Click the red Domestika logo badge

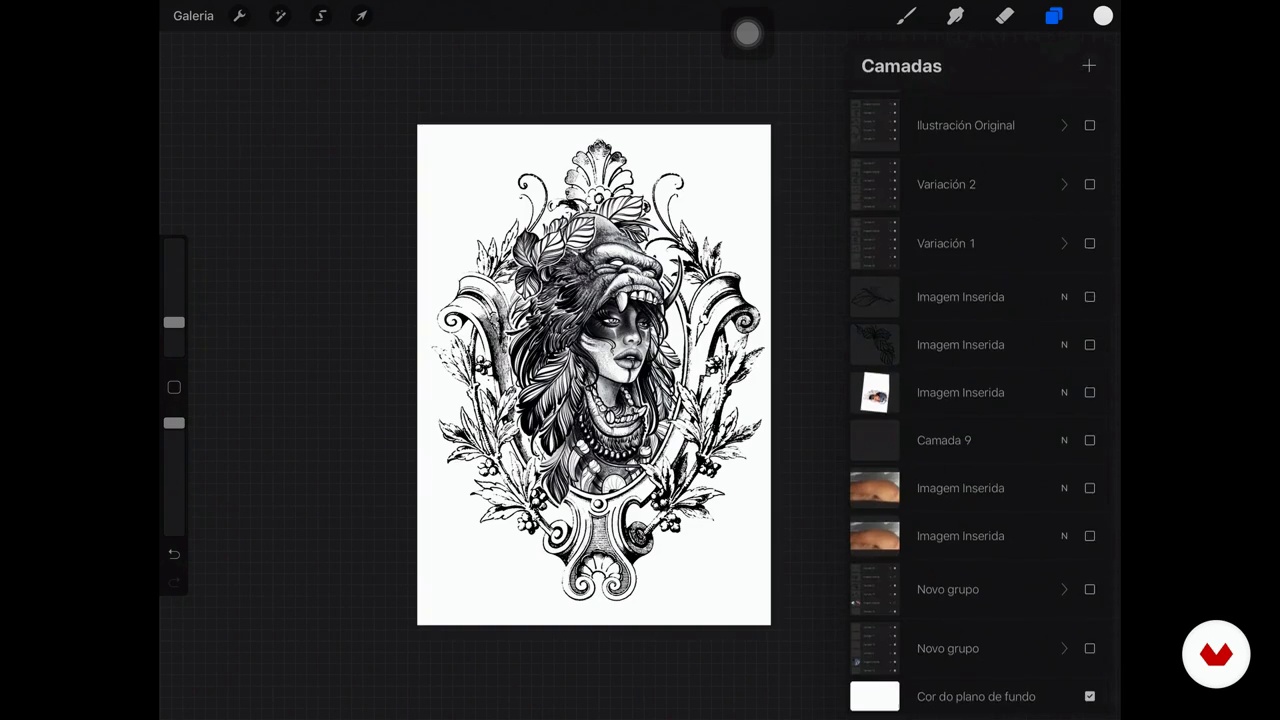click(x=1216, y=655)
